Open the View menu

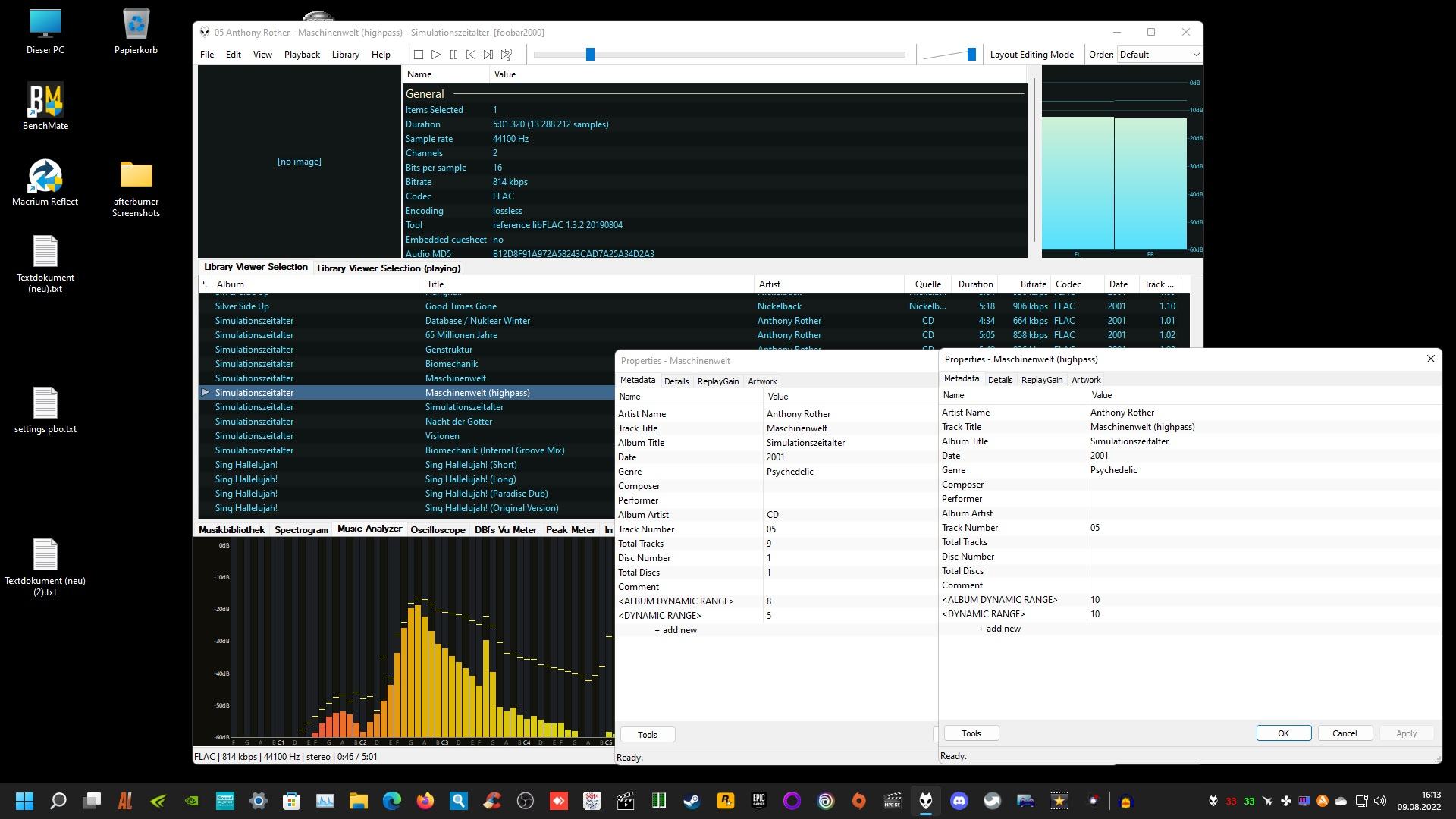262,55
